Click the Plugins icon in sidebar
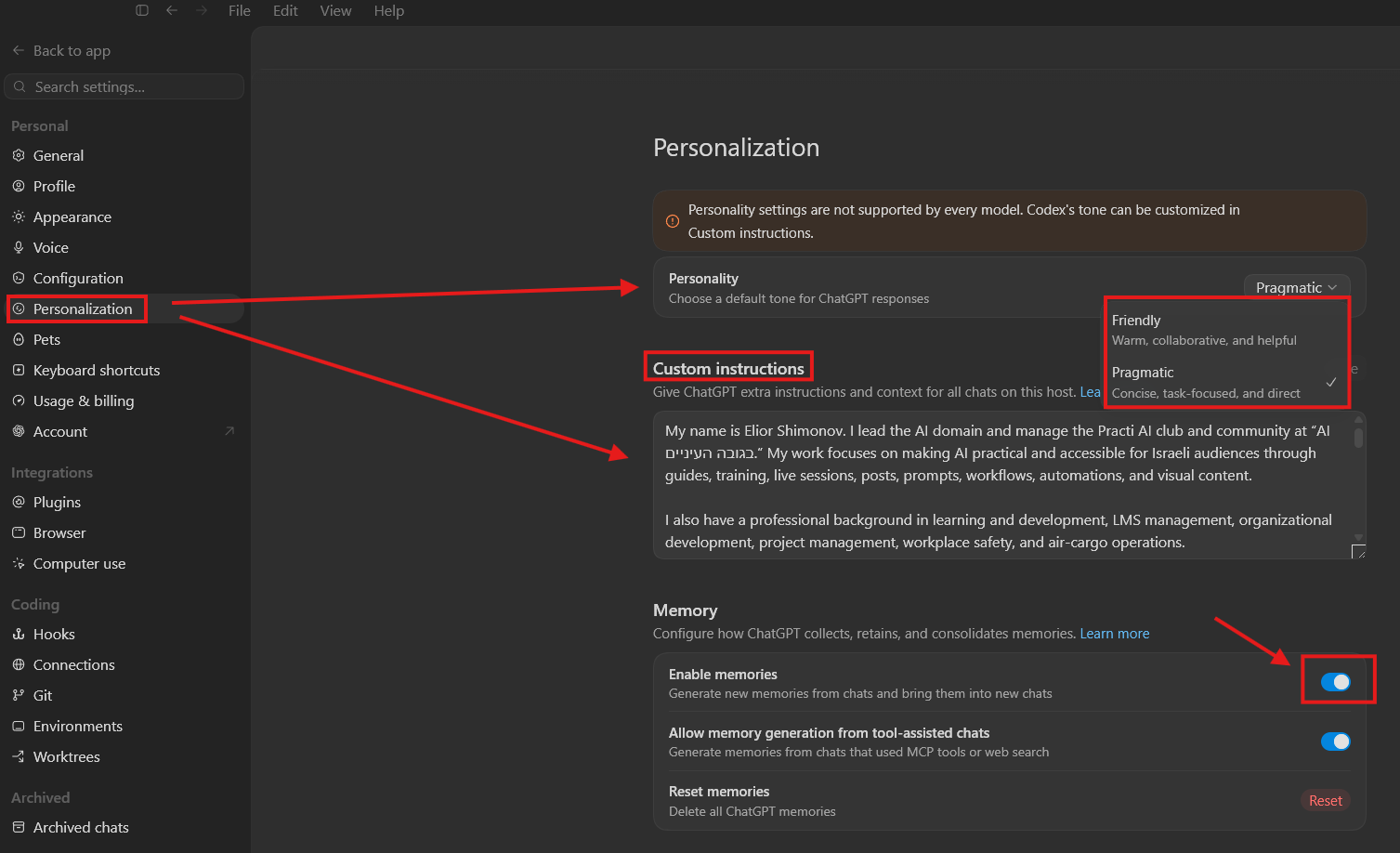Viewport: 1400px width, 853px height. click(19, 502)
